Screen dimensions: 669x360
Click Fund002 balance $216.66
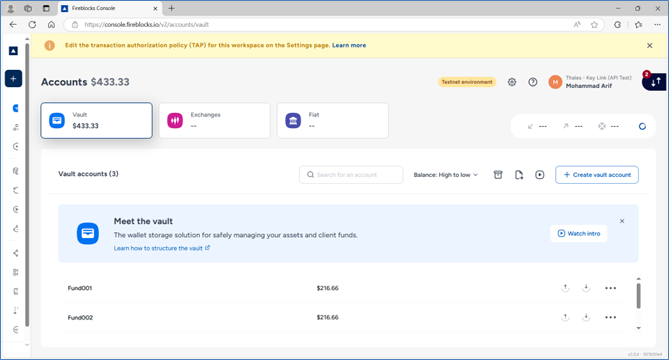328,317
